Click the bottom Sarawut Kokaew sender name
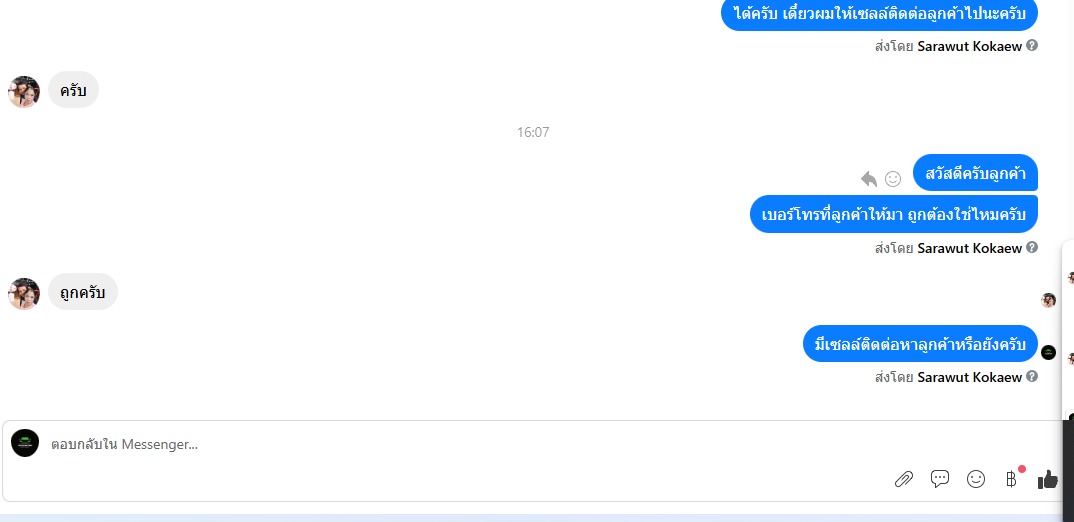 (969, 377)
